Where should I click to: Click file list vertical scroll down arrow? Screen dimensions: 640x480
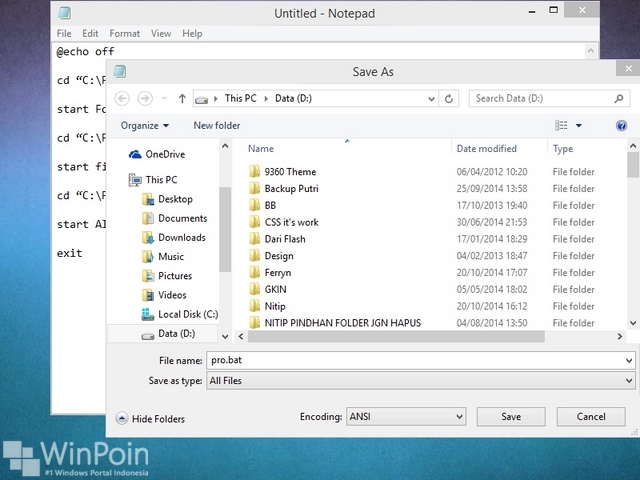tap(633, 323)
